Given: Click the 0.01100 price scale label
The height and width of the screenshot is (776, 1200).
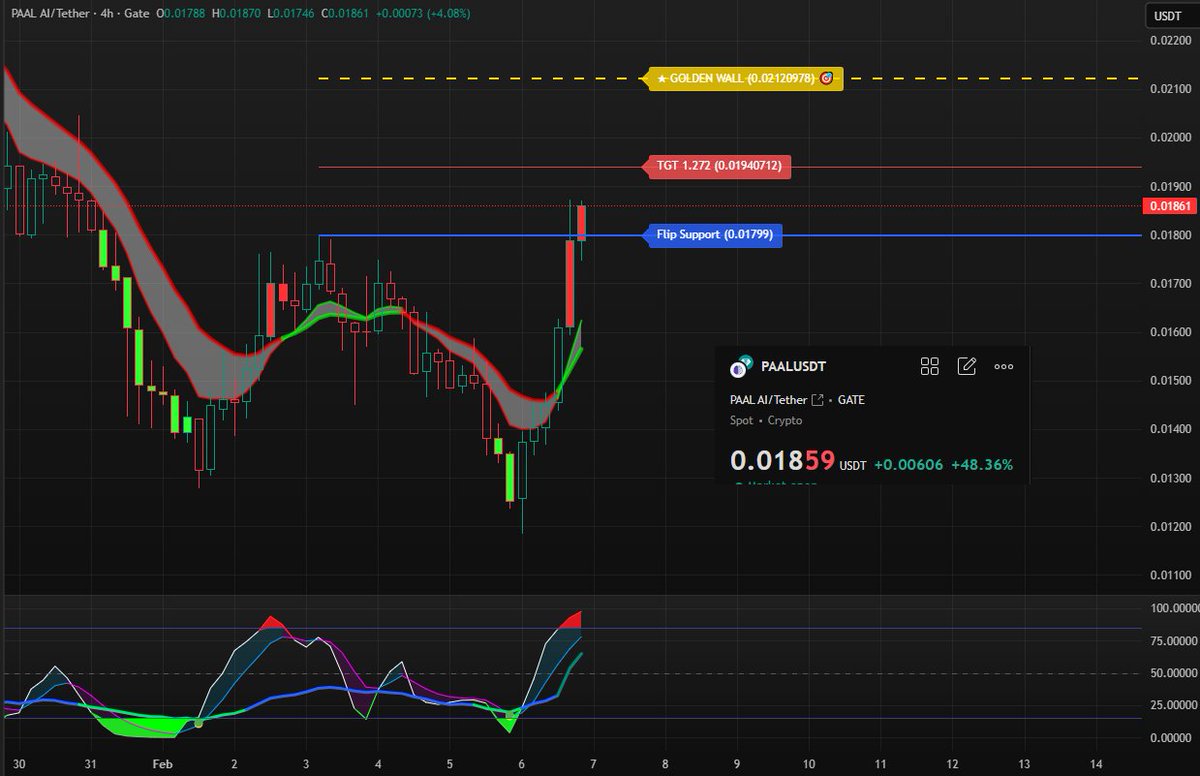Looking at the screenshot, I should tap(1169, 576).
